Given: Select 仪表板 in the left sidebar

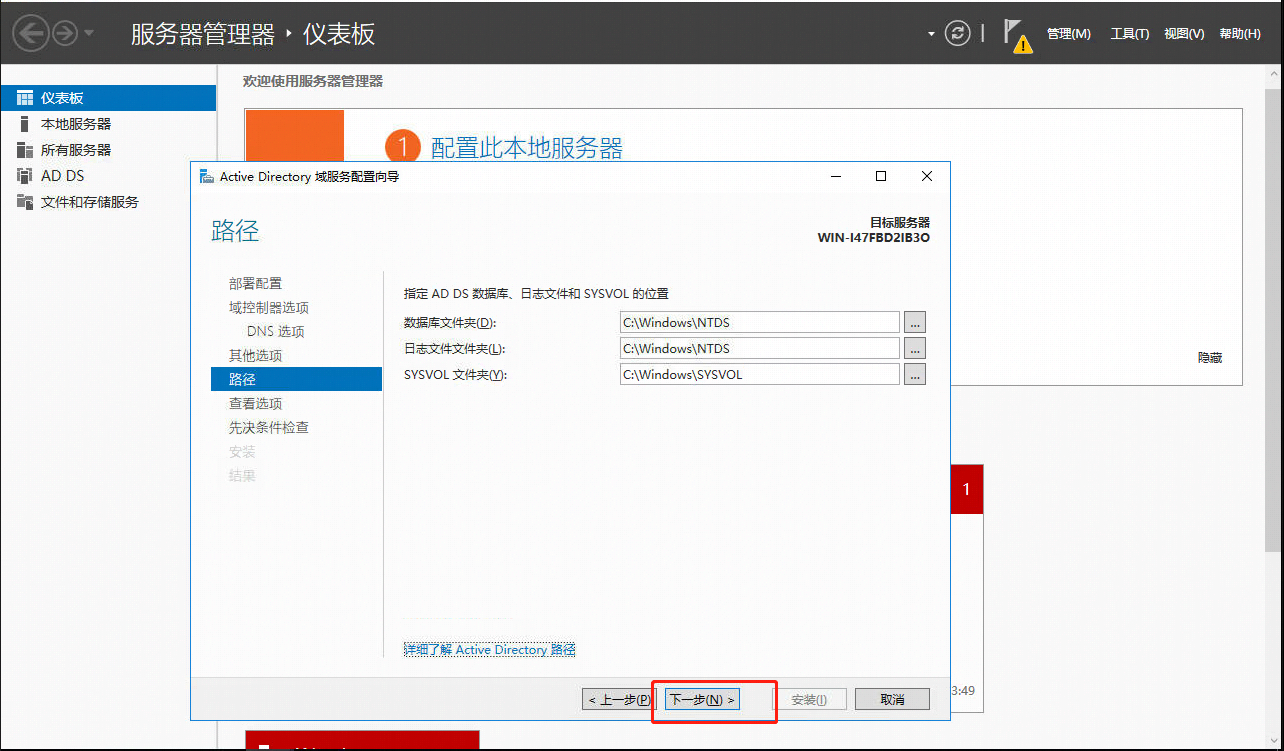Looking at the screenshot, I should click(108, 98).
